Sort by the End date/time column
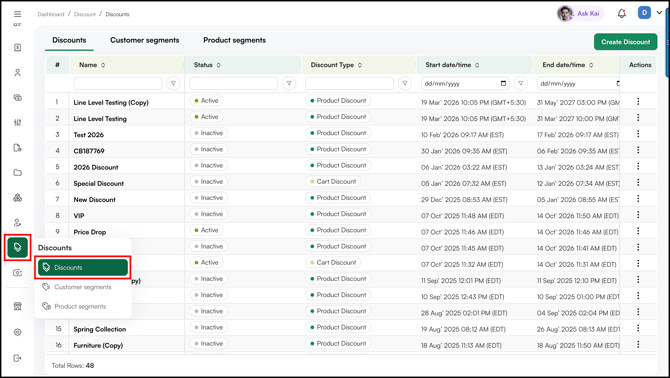The image size is (670, 378). click(591, 65)
